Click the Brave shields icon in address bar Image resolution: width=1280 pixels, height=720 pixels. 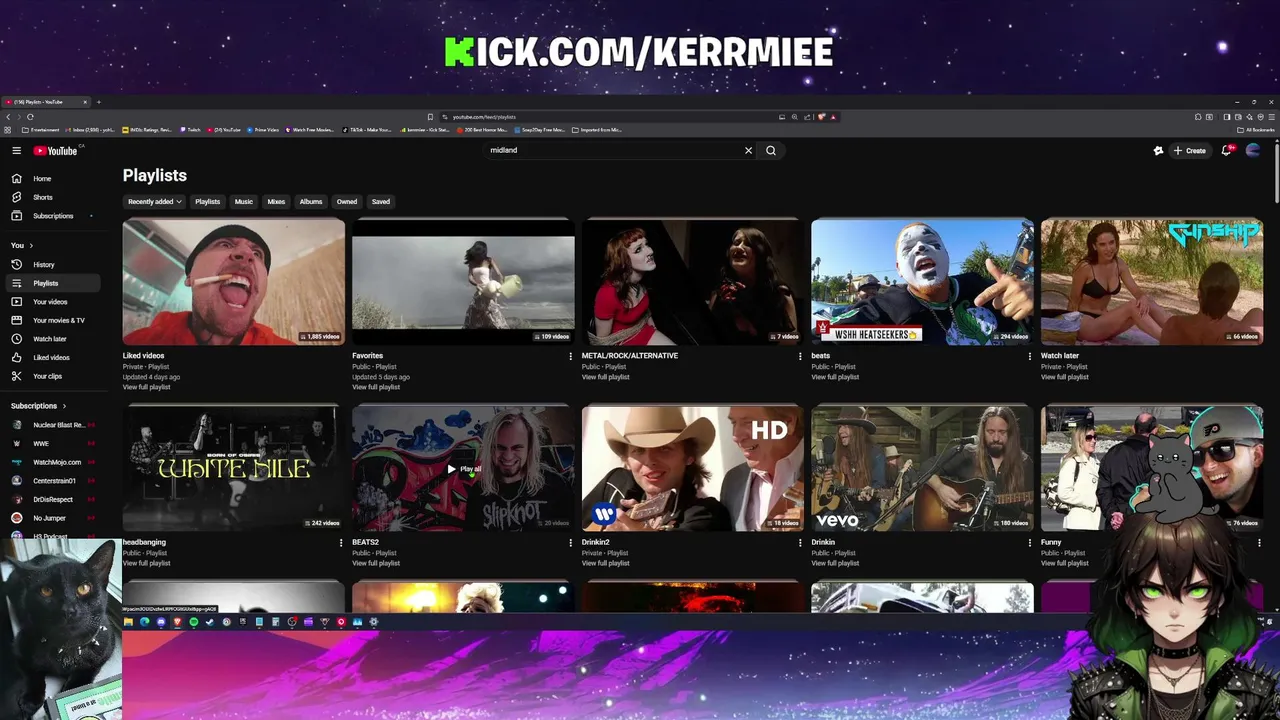point(821,117)
